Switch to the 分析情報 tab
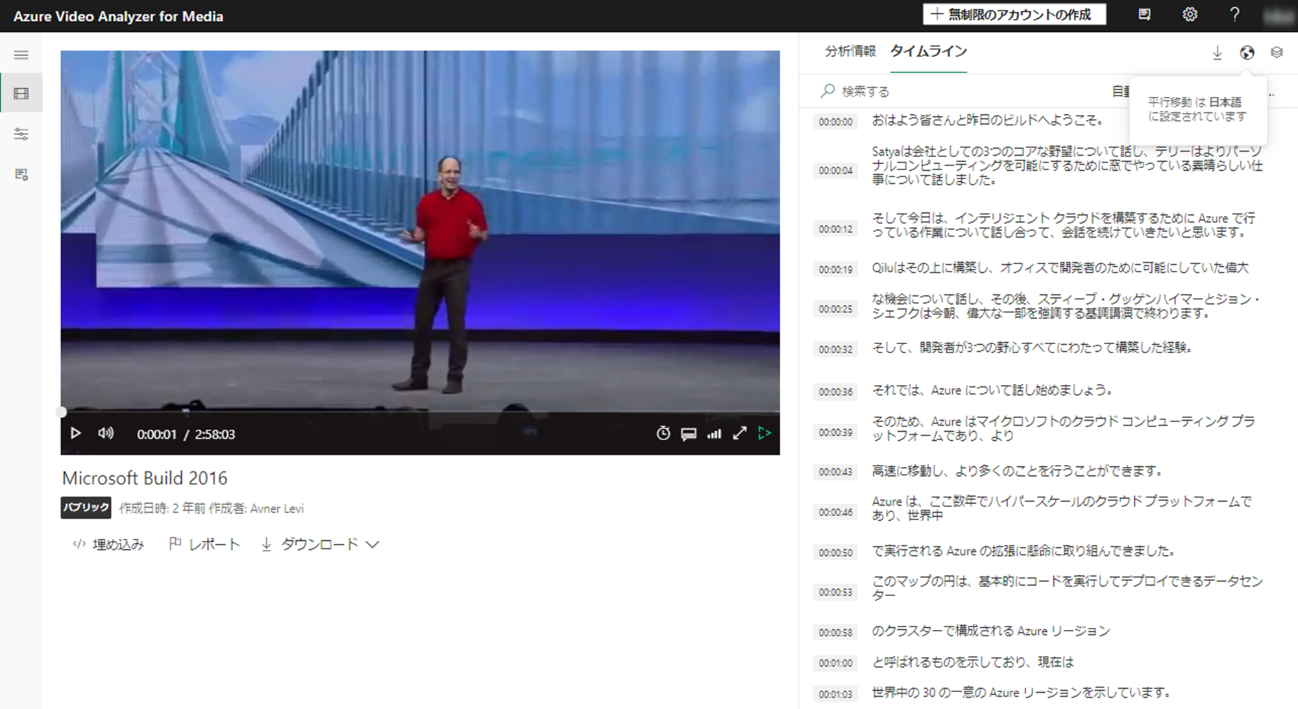 (850, 52)
